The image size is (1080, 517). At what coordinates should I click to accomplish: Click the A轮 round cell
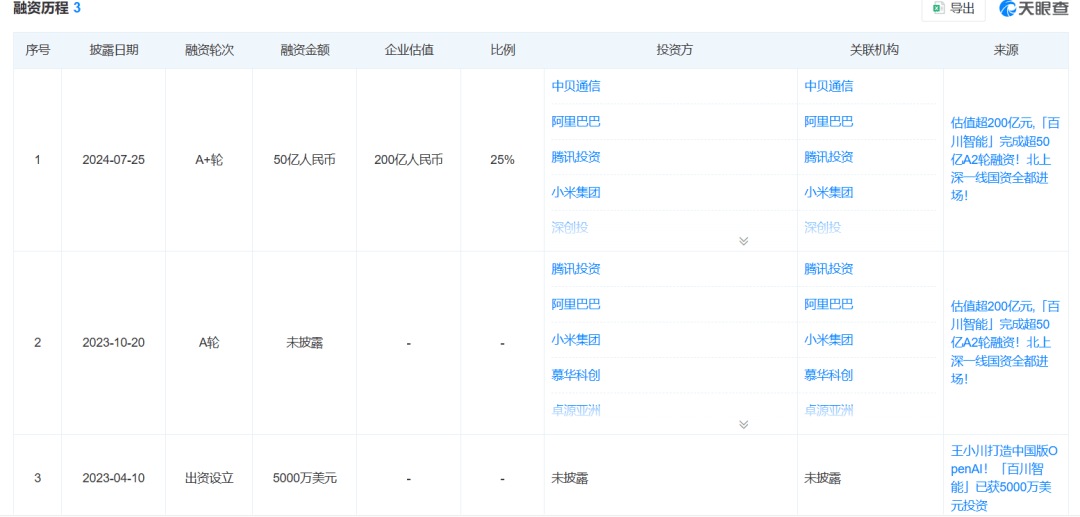[x=209, y=343]
